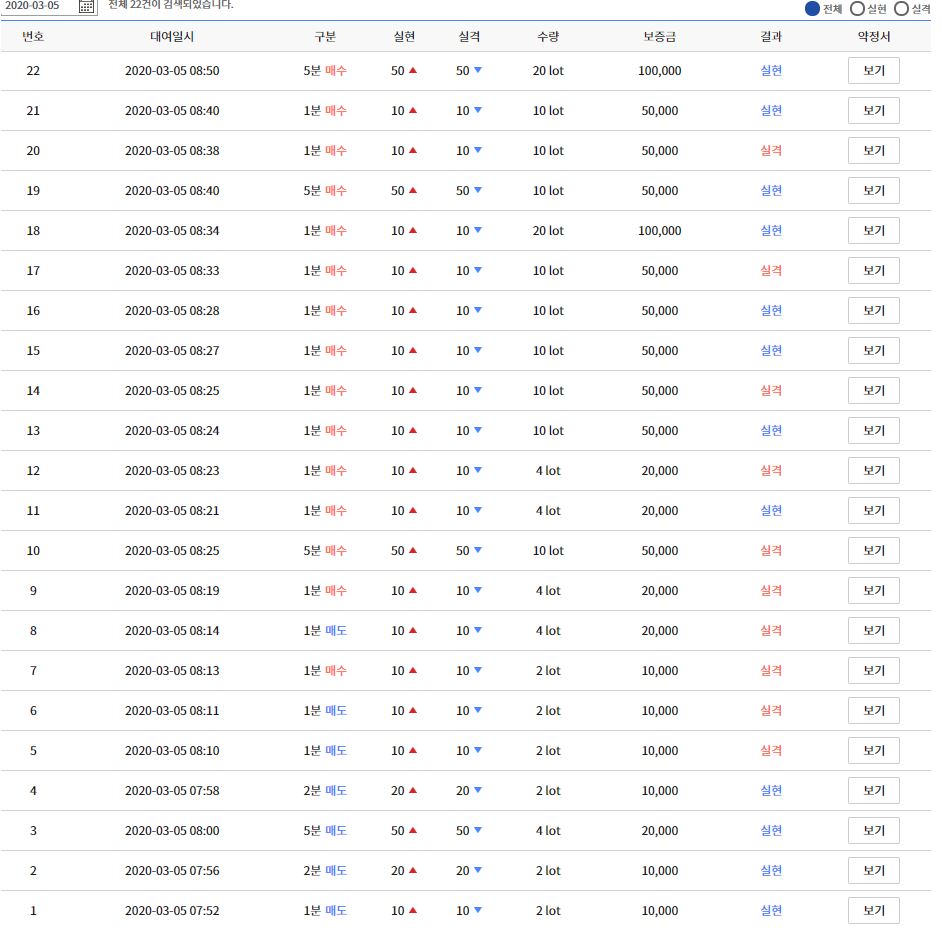This screenshot has height=928, width=942.
Task: Open the calendar date picker icon
Action: point(87,7)
